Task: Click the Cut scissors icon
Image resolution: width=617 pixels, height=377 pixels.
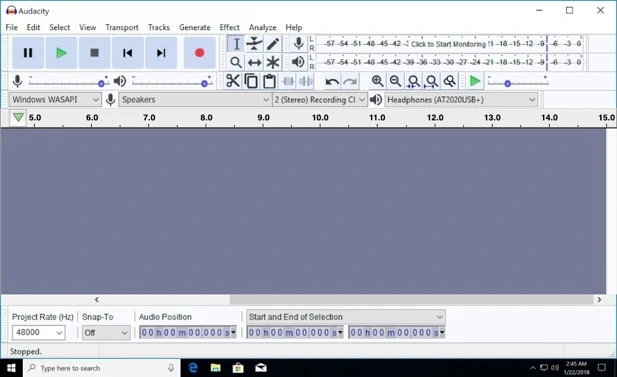Action: (233, 81)
